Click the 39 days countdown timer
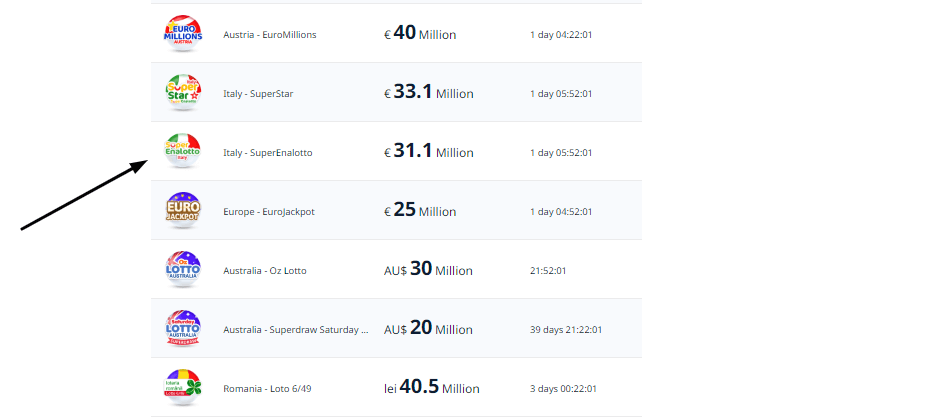Viewport: 934px width, 417px height. click(x=566, y=330)
